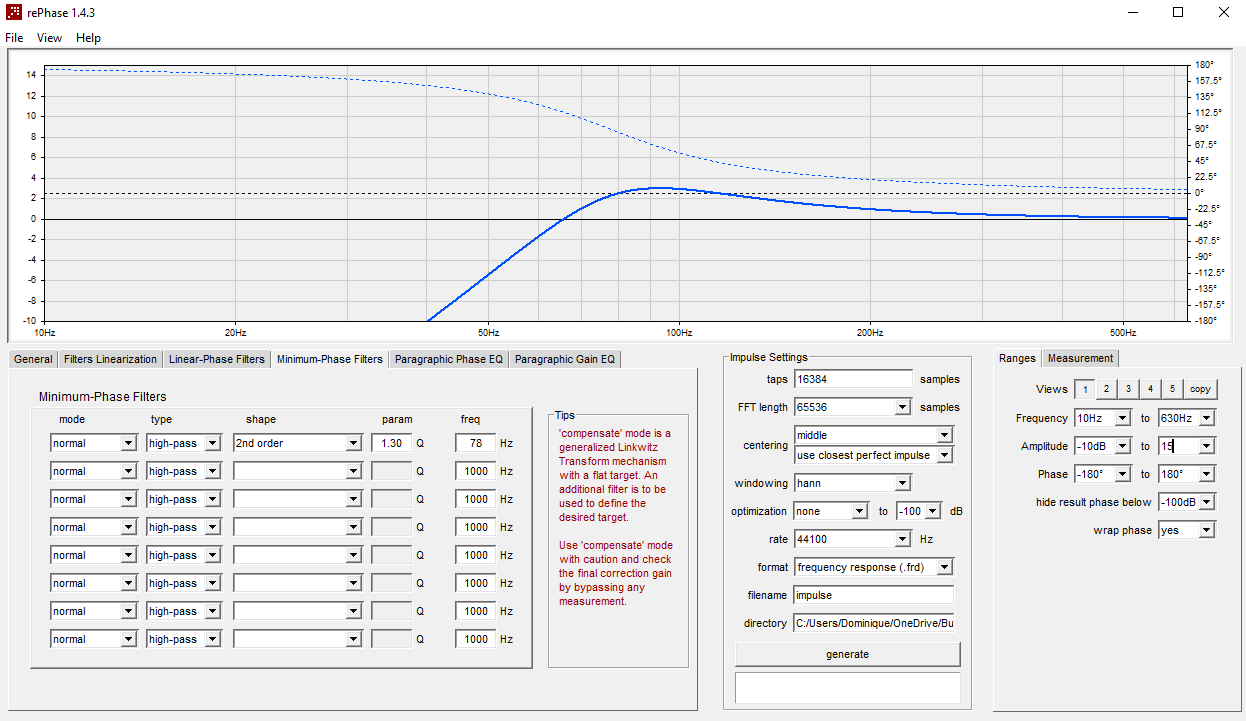Image resolution: width=1246 pixels, height=721 pixels.
Task: Click the Q param field showing 1.30
Action: (x=391, y=443)
